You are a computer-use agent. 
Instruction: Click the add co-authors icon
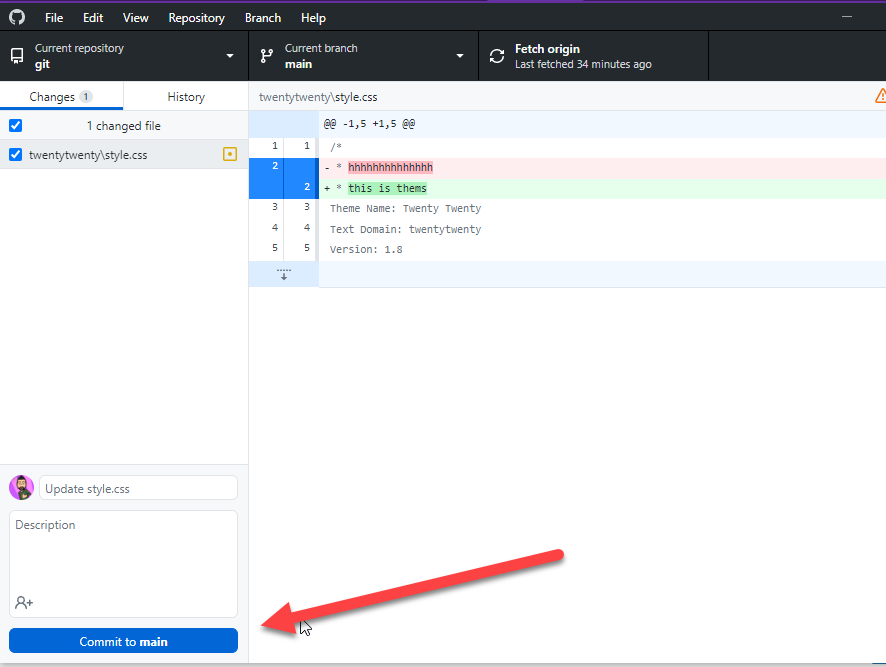[x=24, y=603]
